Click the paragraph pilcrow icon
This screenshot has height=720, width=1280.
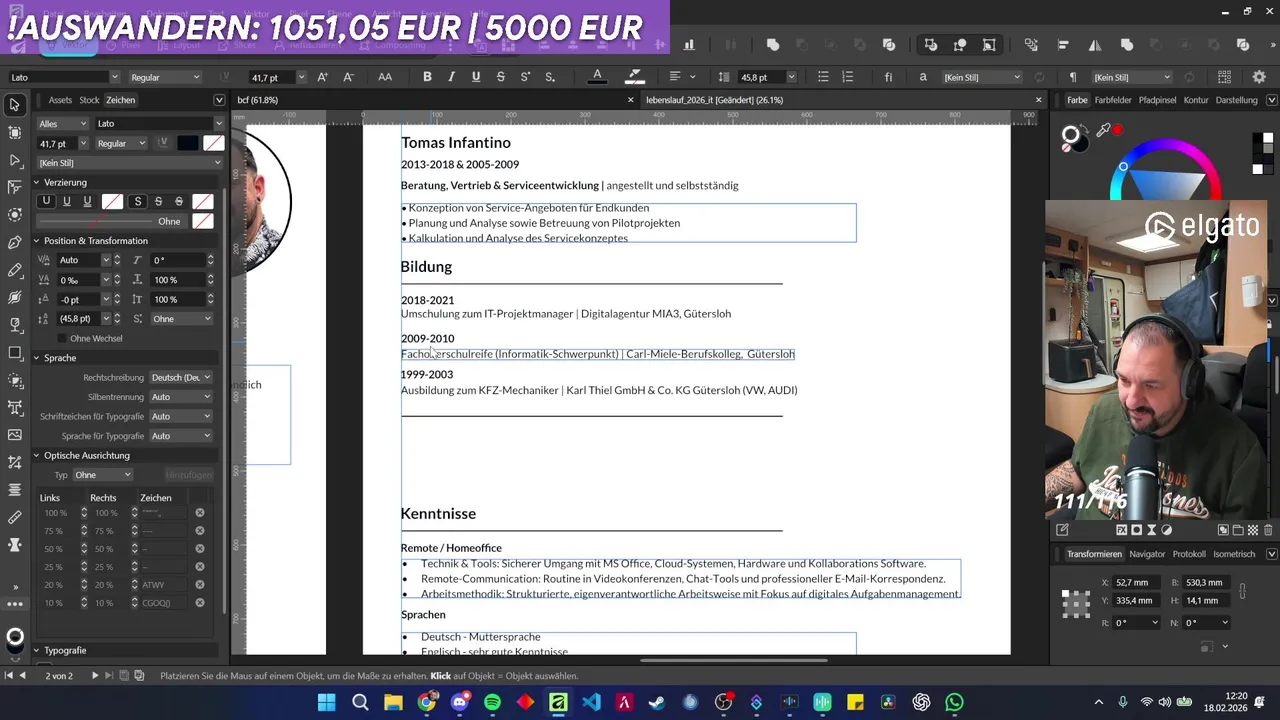1073,77
